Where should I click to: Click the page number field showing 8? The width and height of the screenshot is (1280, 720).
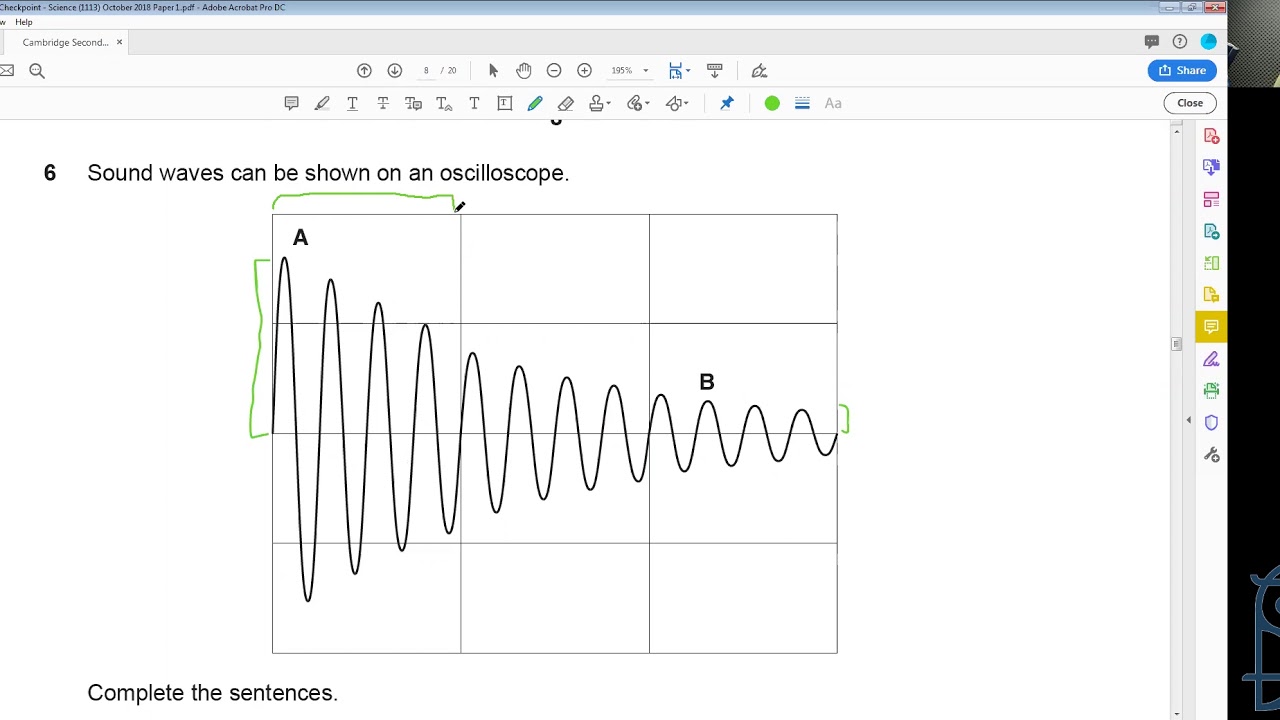click(x=426, y=70)
